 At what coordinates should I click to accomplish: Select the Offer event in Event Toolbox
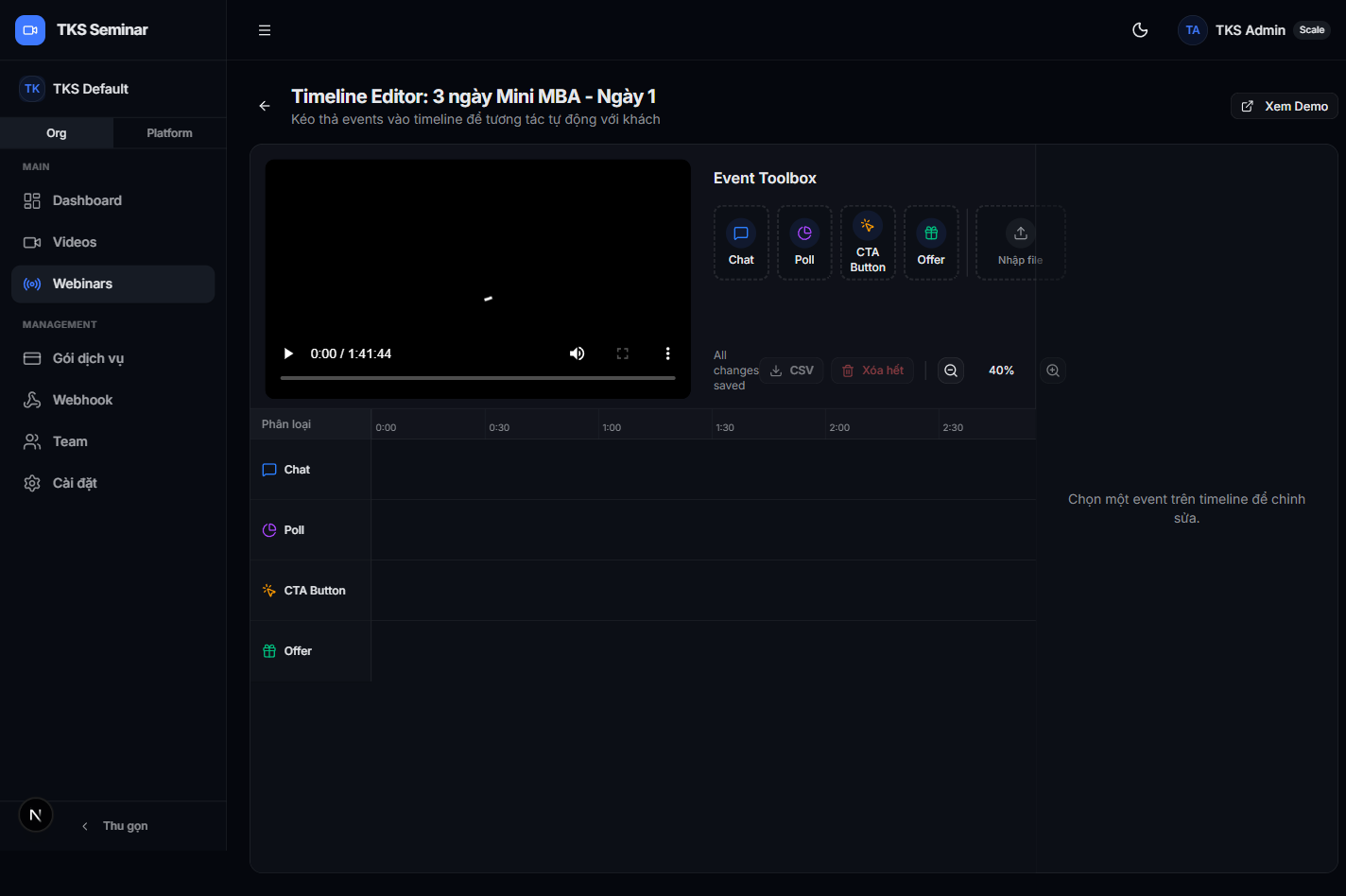931,243
